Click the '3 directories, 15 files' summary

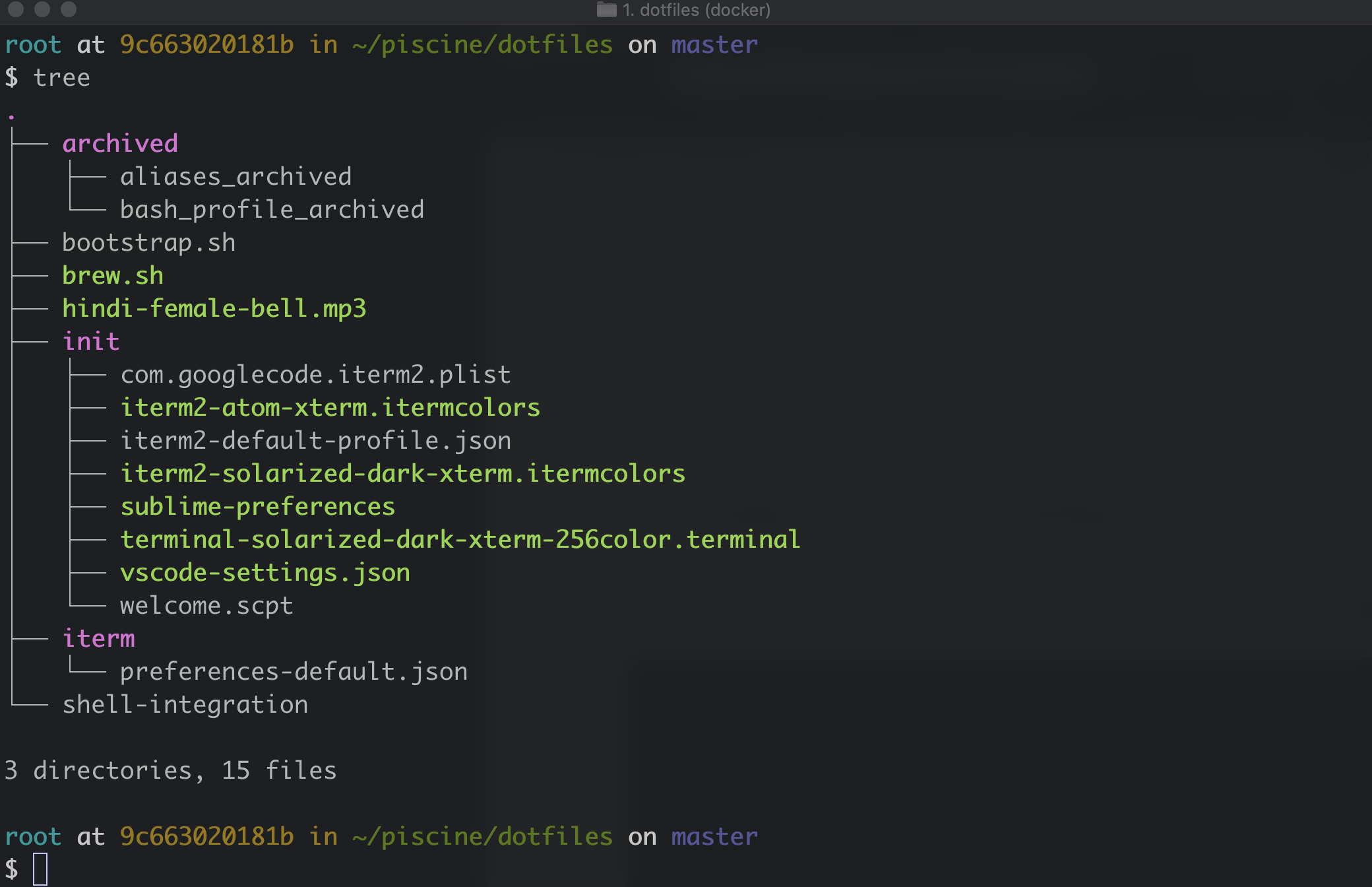point(171,771)
